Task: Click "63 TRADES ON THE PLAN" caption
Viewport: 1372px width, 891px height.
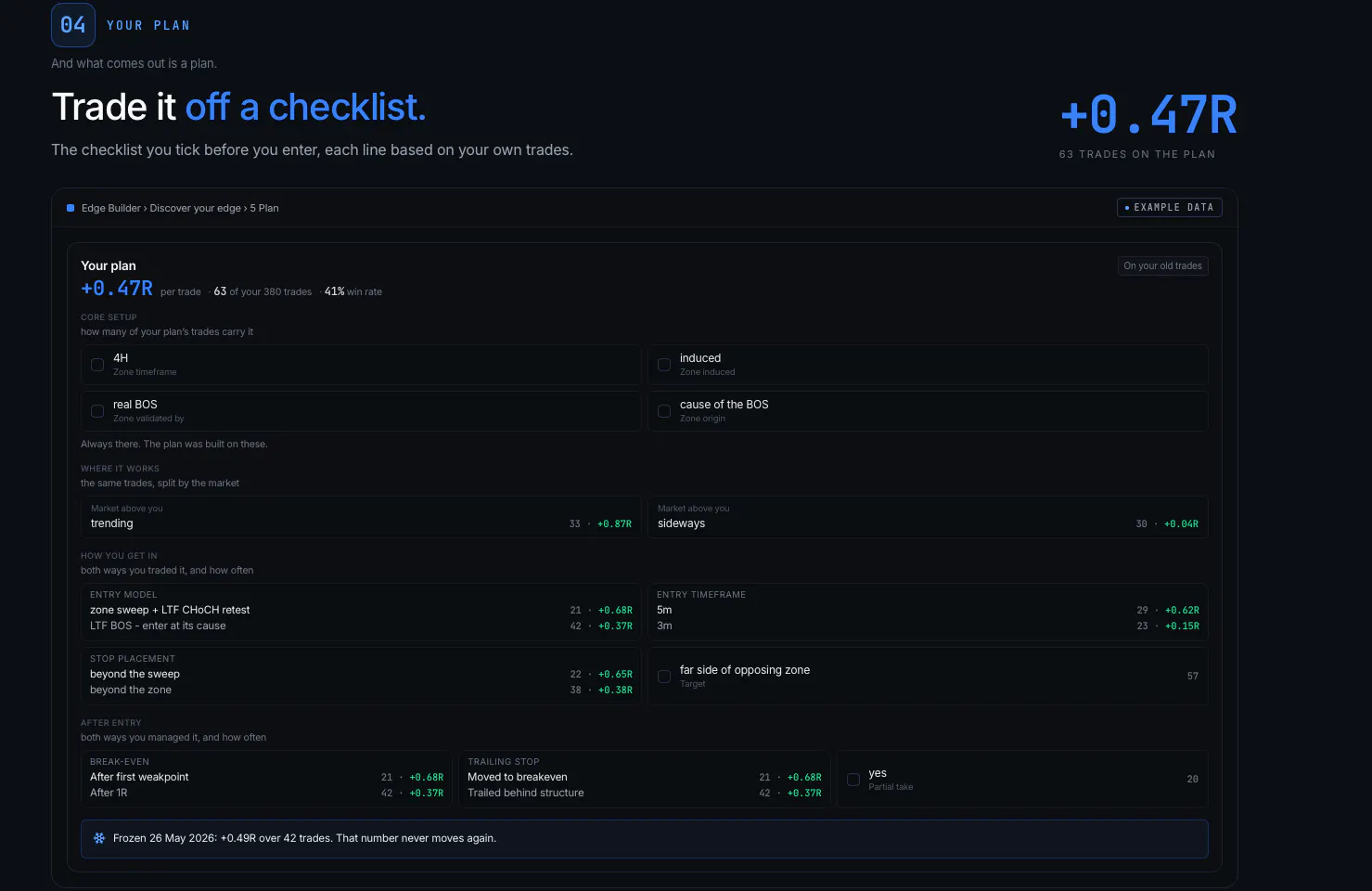Action: coord(1137,154)
